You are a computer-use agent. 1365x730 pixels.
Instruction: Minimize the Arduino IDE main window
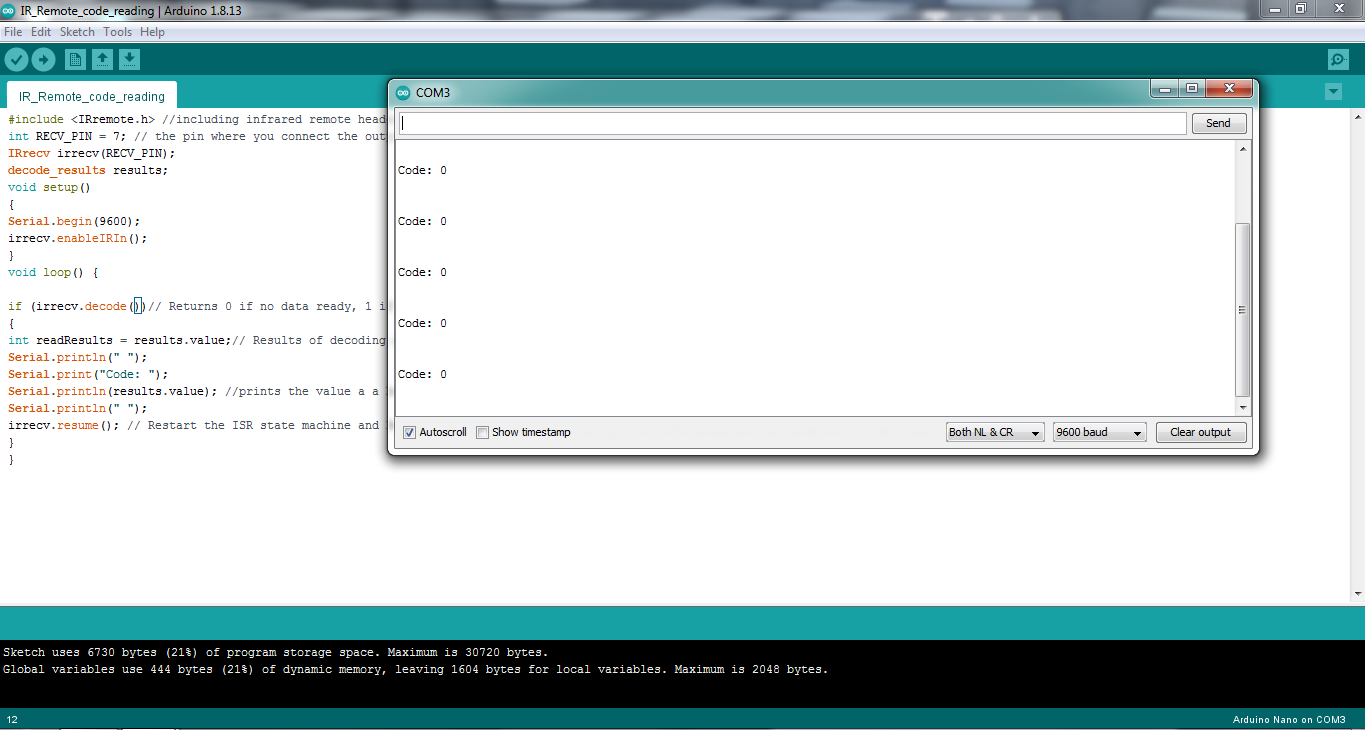tap(1275, 8)
